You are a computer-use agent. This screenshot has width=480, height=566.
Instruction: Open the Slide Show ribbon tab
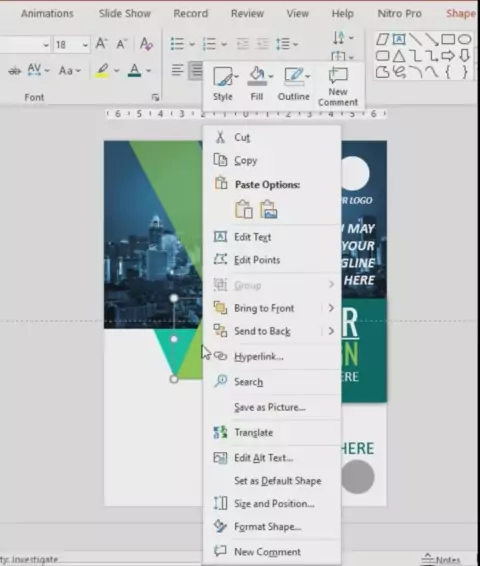tap(125, 14)
